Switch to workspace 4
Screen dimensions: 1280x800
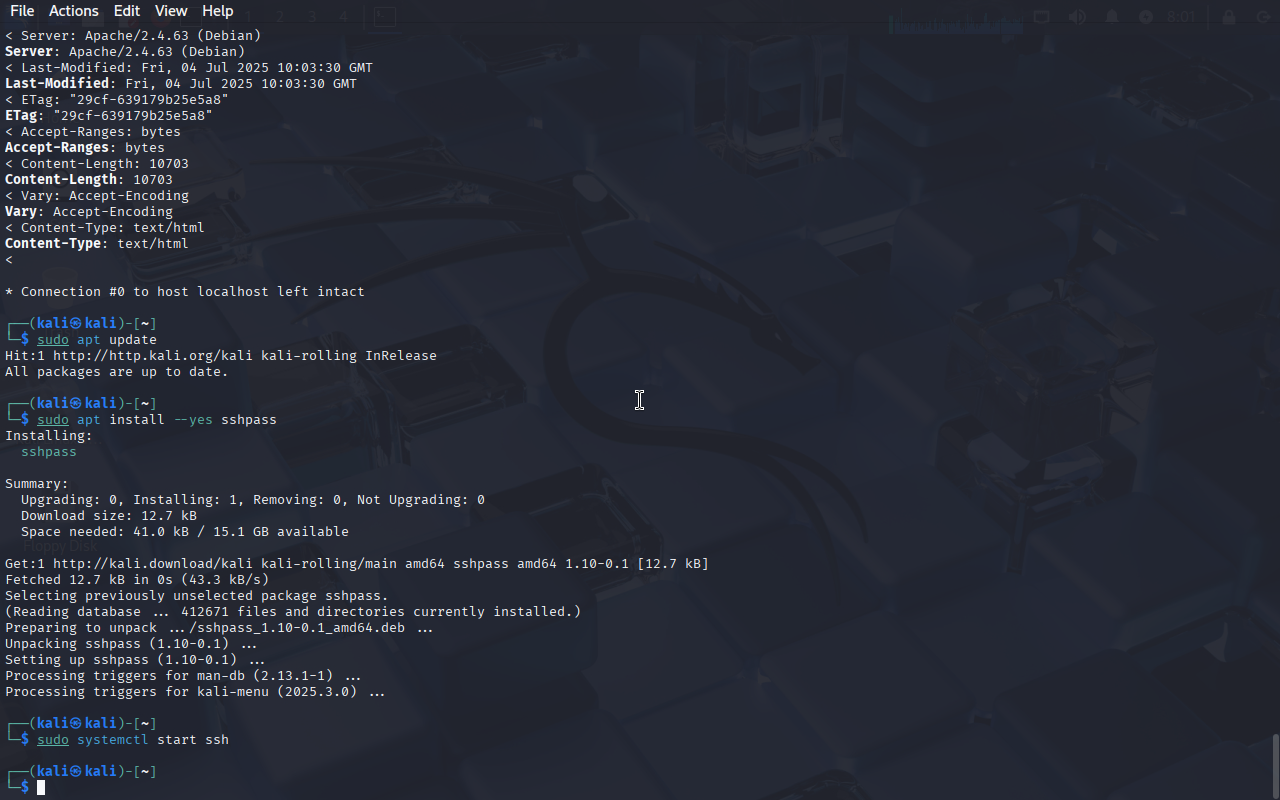[x=343, y=17]
